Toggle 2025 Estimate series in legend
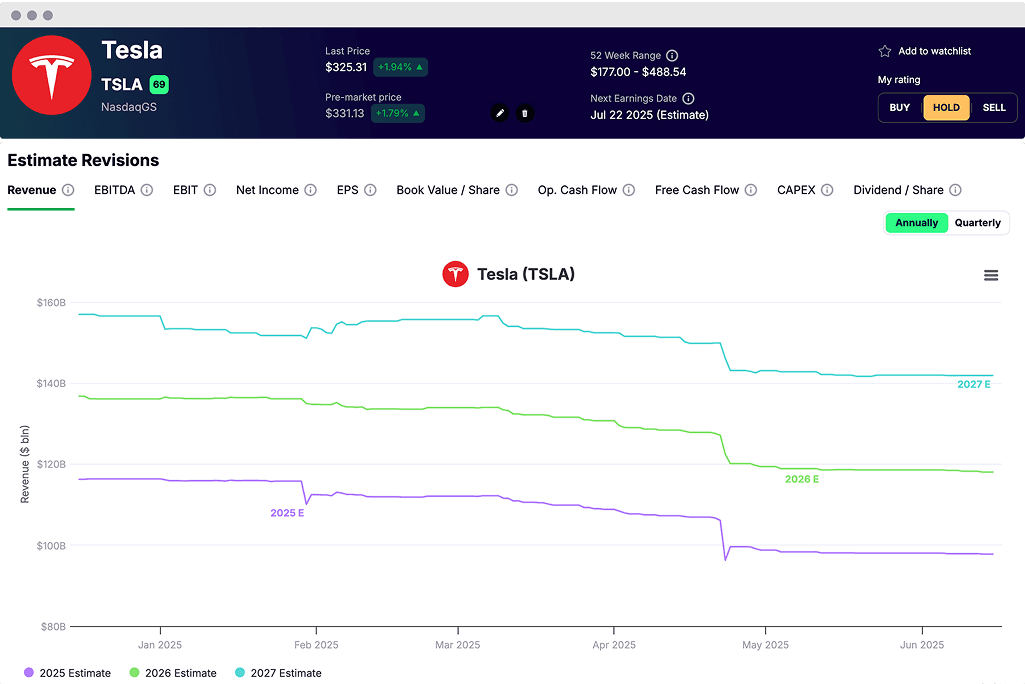1025x684 pixels. [x=67, y=673]
